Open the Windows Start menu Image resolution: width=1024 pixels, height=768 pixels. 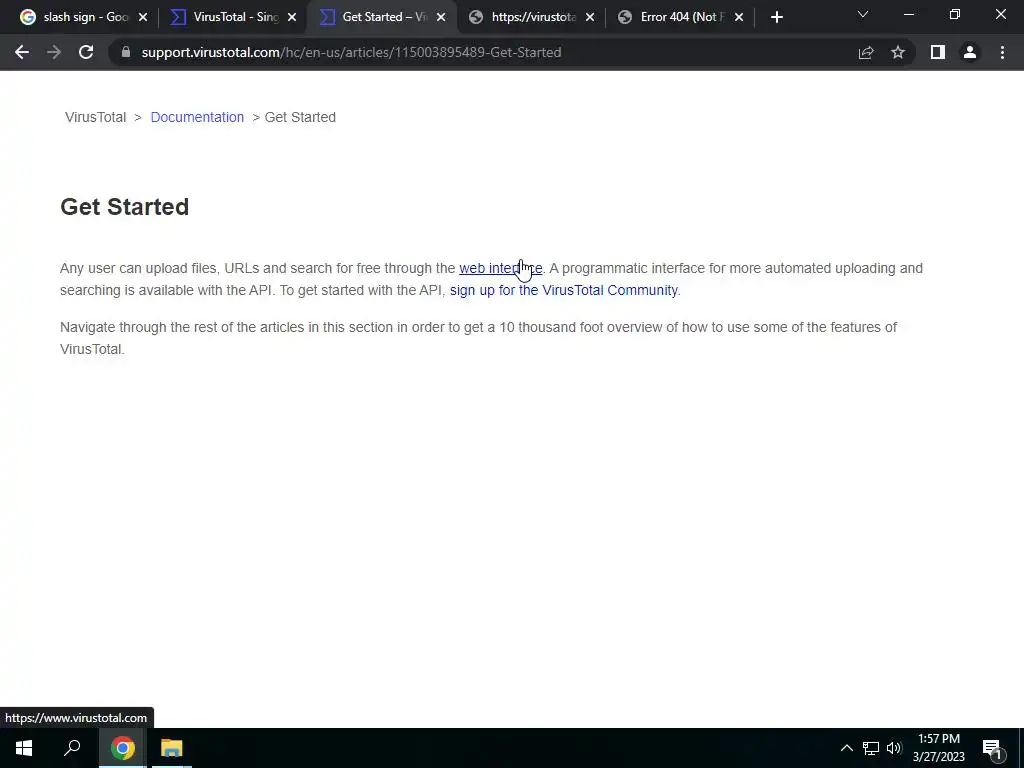[24, 748]
